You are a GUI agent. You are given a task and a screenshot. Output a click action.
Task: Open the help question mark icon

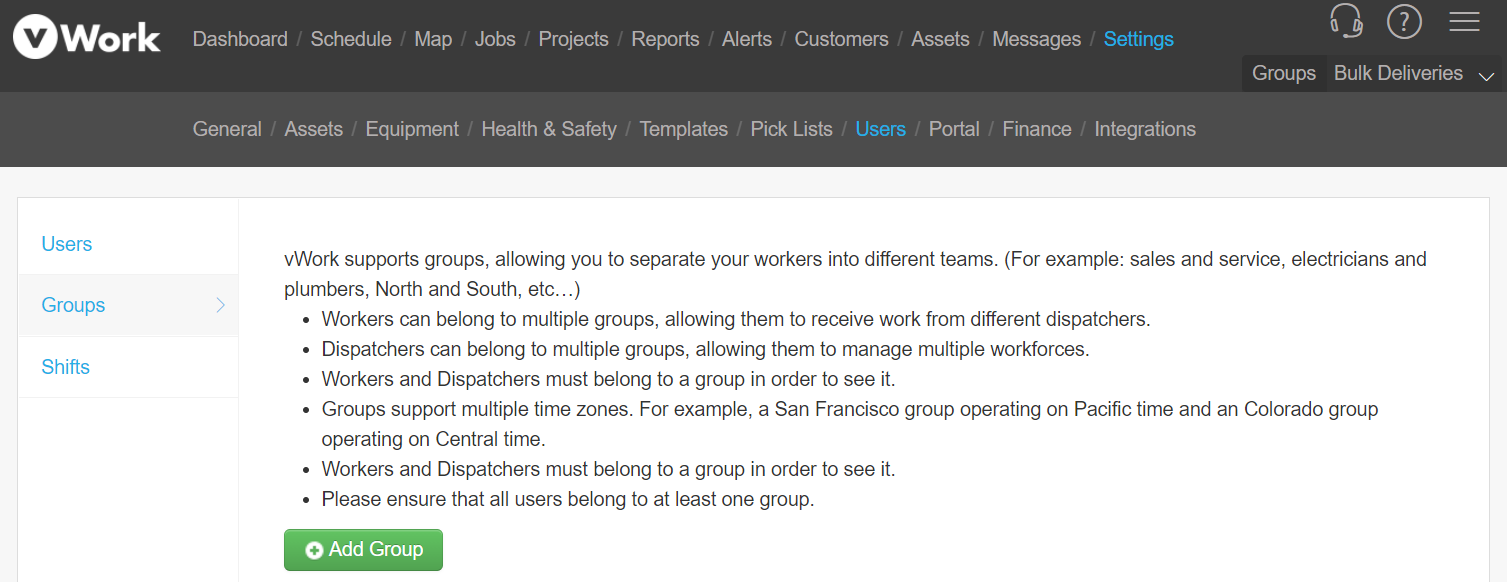(x=1404, y=21)
